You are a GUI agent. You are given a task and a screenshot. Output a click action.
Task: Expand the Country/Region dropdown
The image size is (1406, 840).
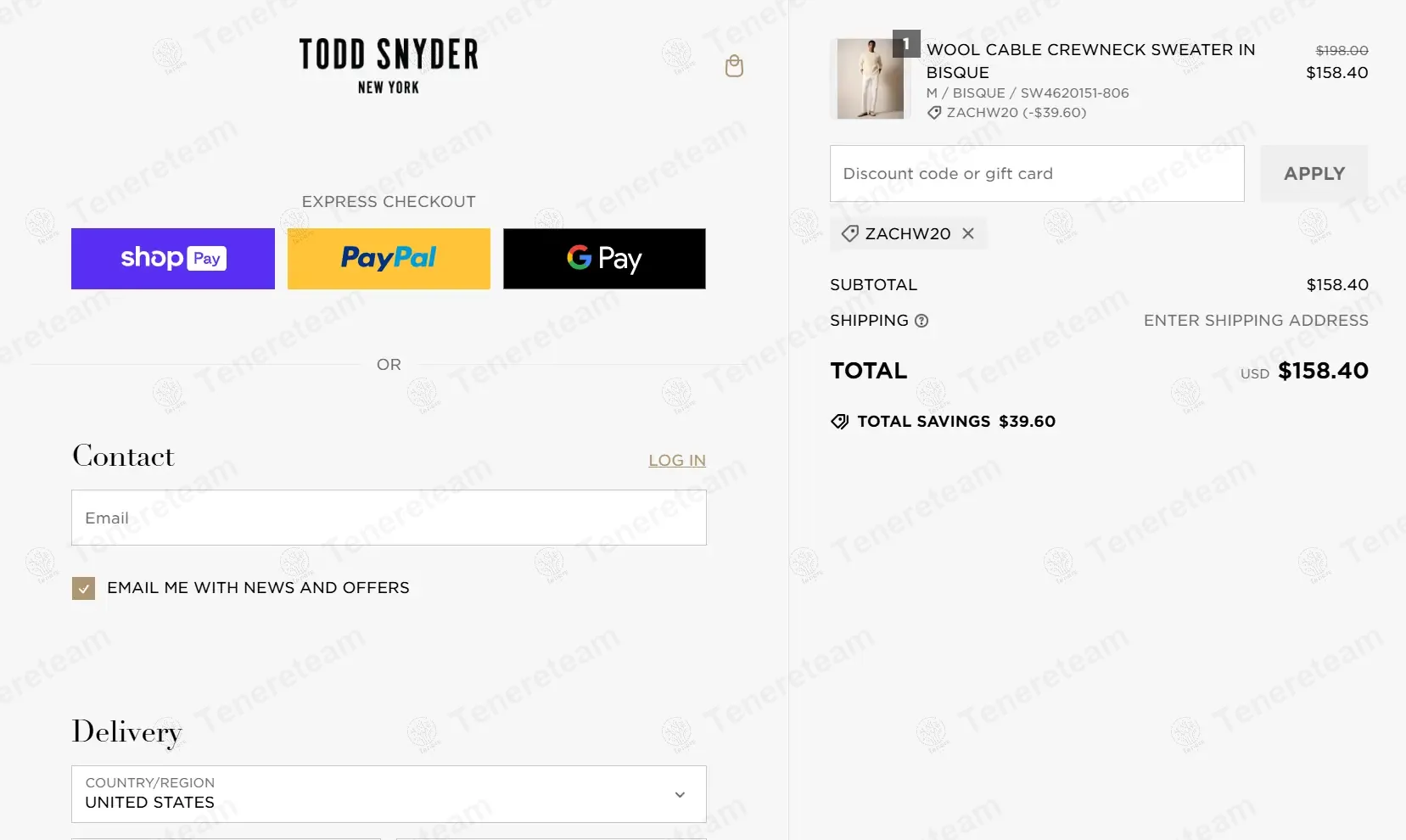pyautogui.click(x=389, y=794)
